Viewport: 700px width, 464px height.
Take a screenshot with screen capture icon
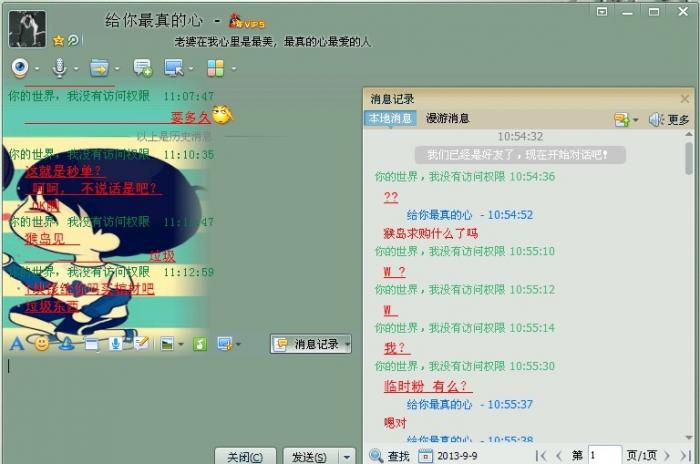click(x=224, y=344)
